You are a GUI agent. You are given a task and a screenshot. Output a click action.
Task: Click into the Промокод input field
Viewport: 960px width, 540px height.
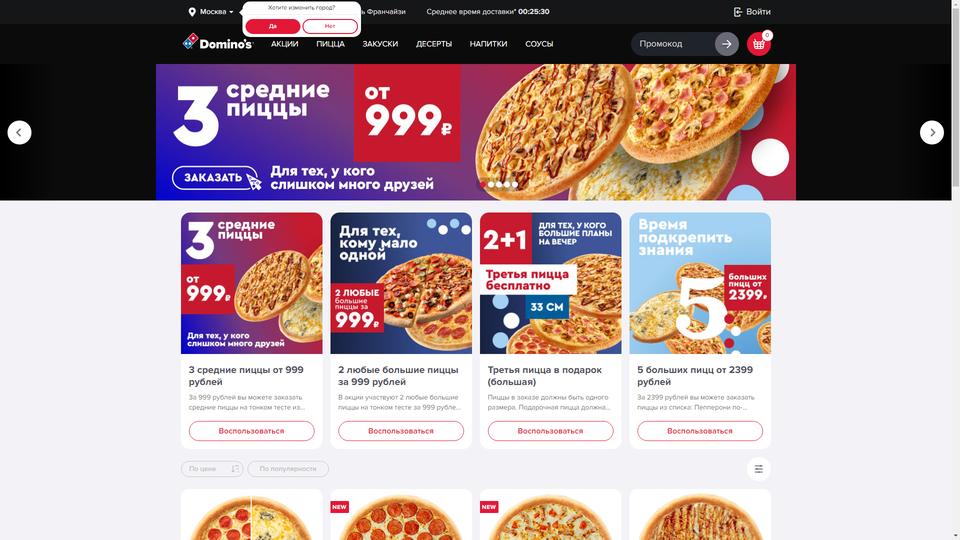click(673, 44)
